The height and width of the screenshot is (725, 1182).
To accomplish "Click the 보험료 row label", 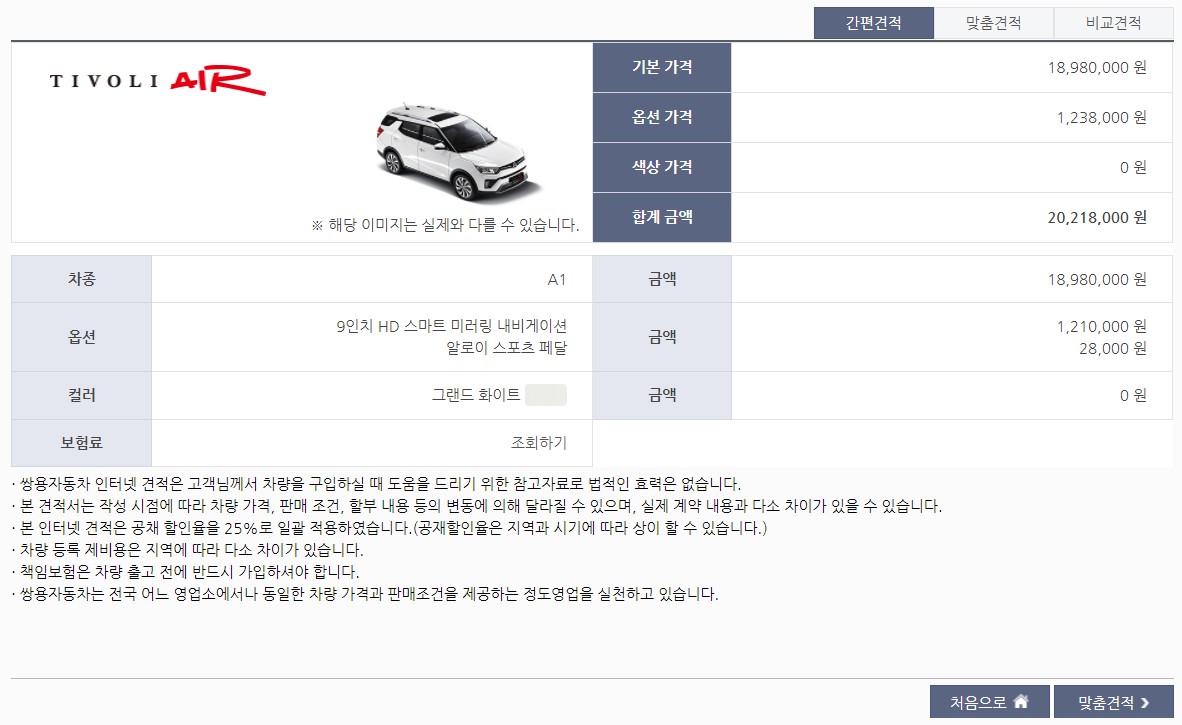I will (81, 442).
